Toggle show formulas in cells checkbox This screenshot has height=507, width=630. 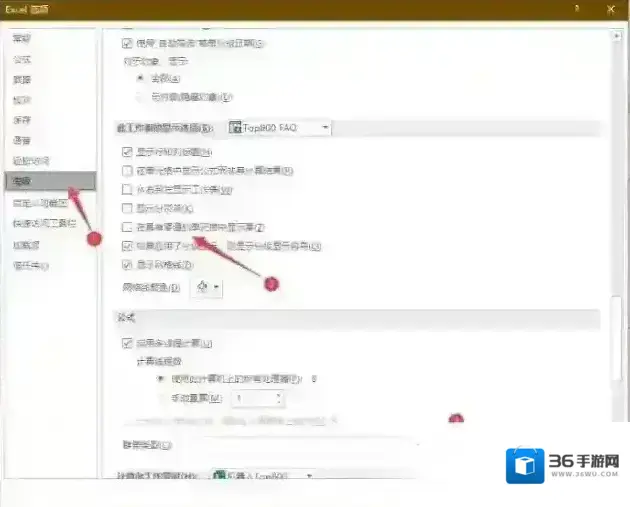coord(127,171)
